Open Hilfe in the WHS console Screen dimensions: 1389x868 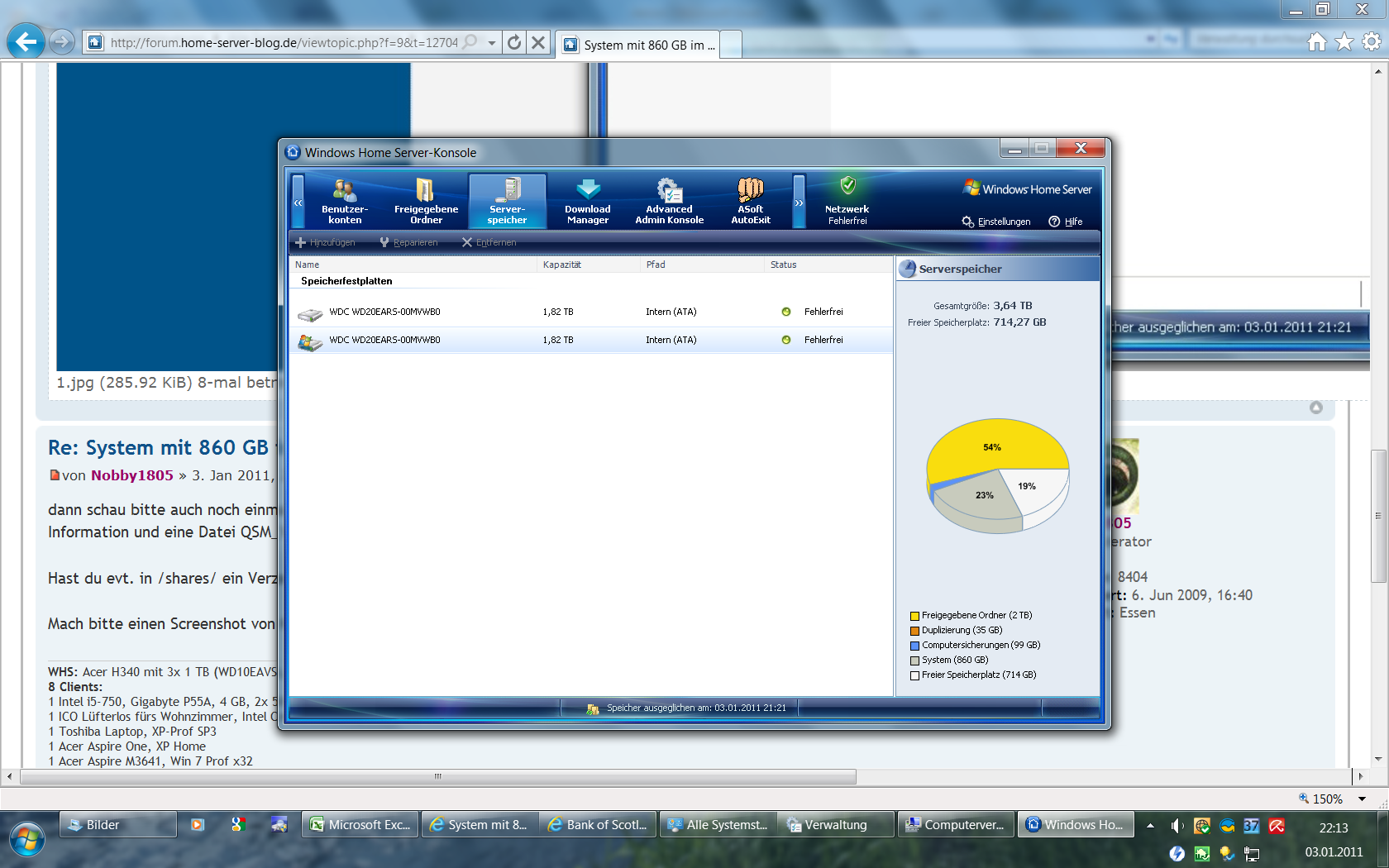coord(1066,222)
